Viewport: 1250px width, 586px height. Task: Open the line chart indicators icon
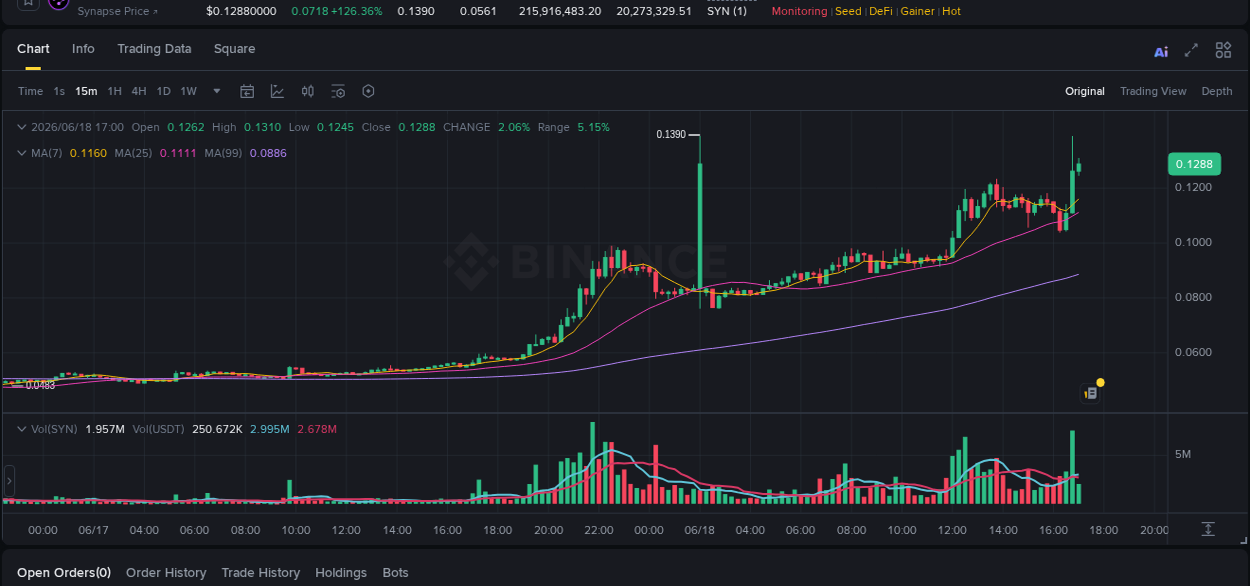click(277, 91)
